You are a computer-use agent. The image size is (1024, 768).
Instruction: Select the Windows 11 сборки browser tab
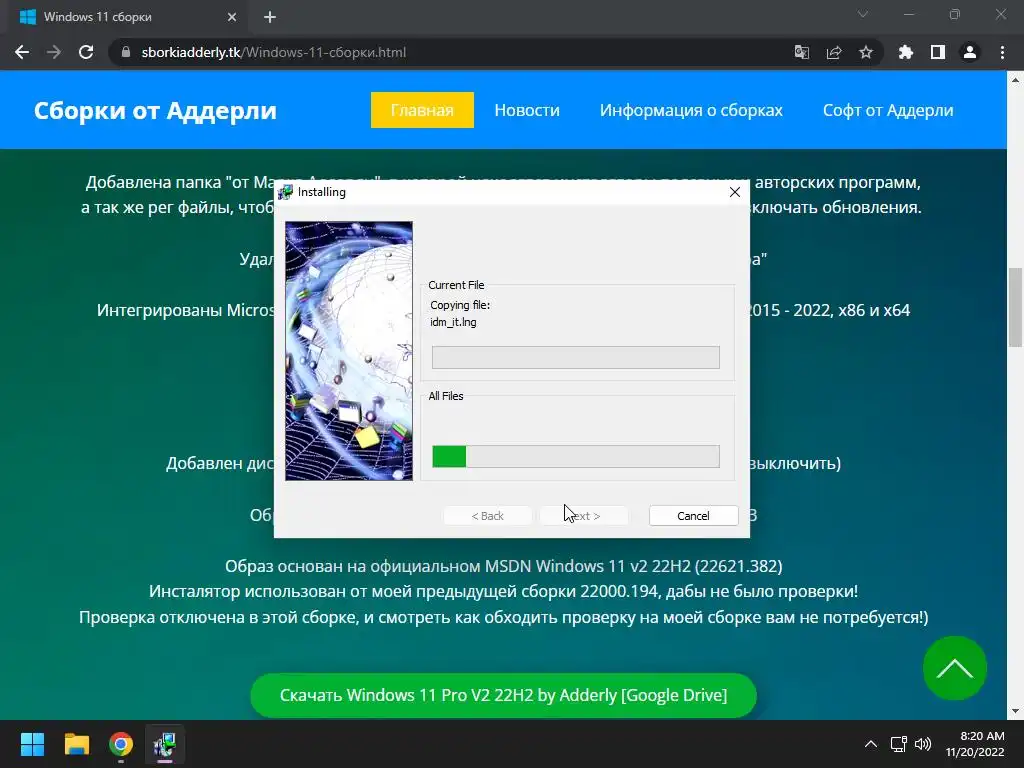click(127, 17)
